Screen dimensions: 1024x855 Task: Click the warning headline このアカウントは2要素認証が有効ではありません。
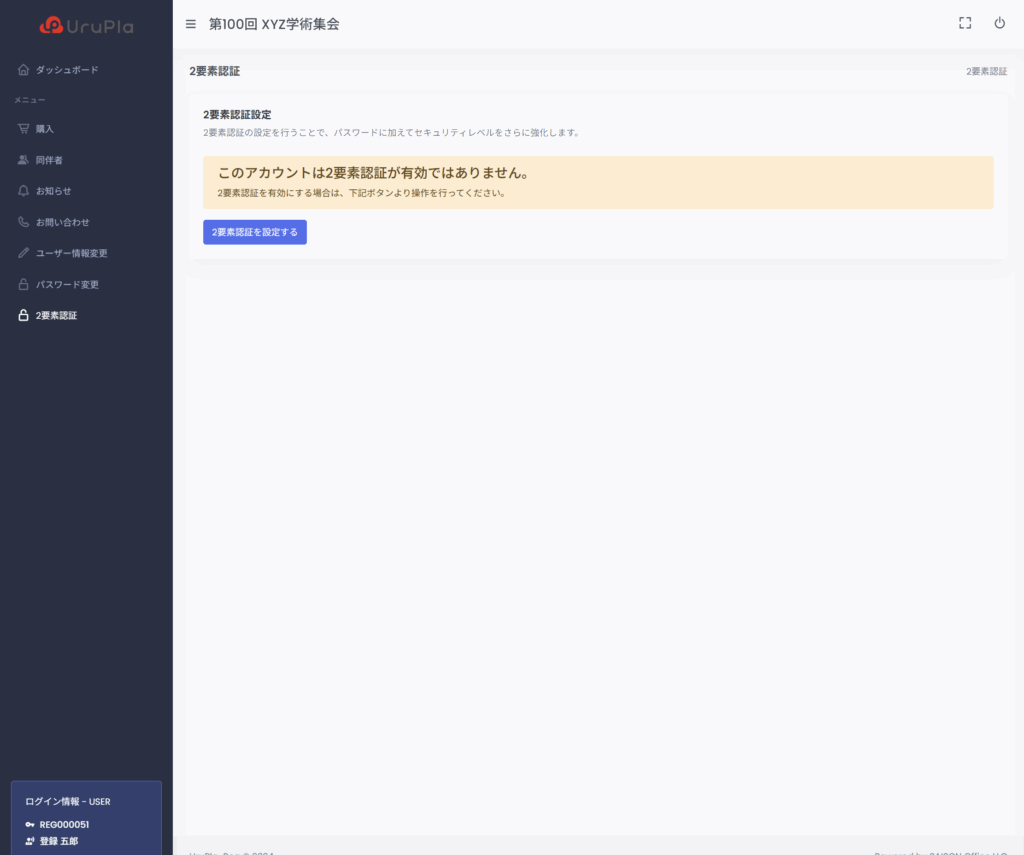point(374,172)
